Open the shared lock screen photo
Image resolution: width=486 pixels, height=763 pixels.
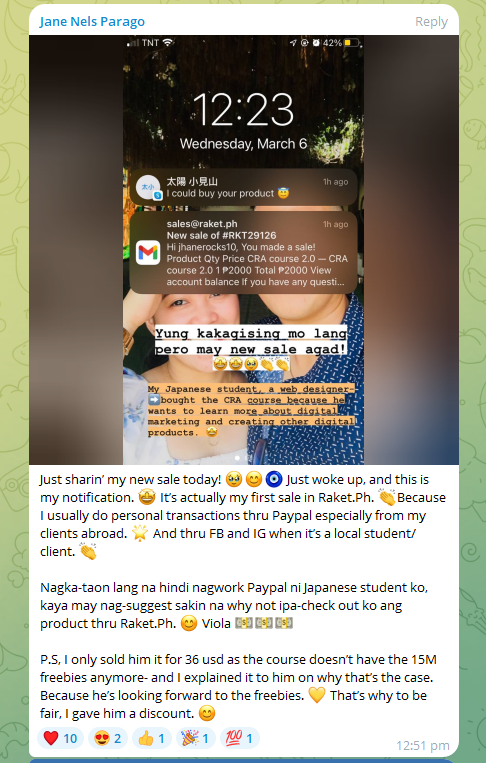tap(244, 250)
